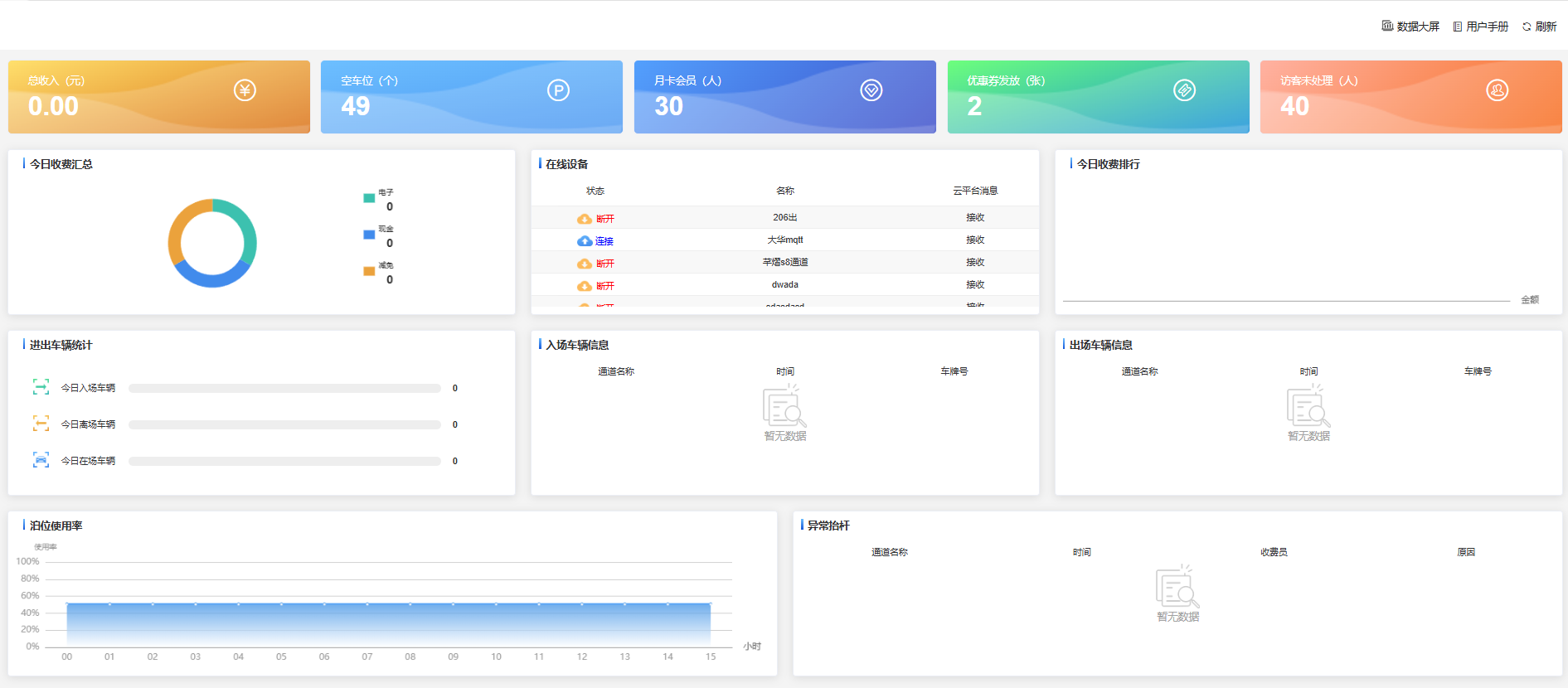Image resolution: width=1568 pixels, height=688 pixels.
Task: Click the visitor icon on 访客未处理 card
Action: (x=1498, y=90)
